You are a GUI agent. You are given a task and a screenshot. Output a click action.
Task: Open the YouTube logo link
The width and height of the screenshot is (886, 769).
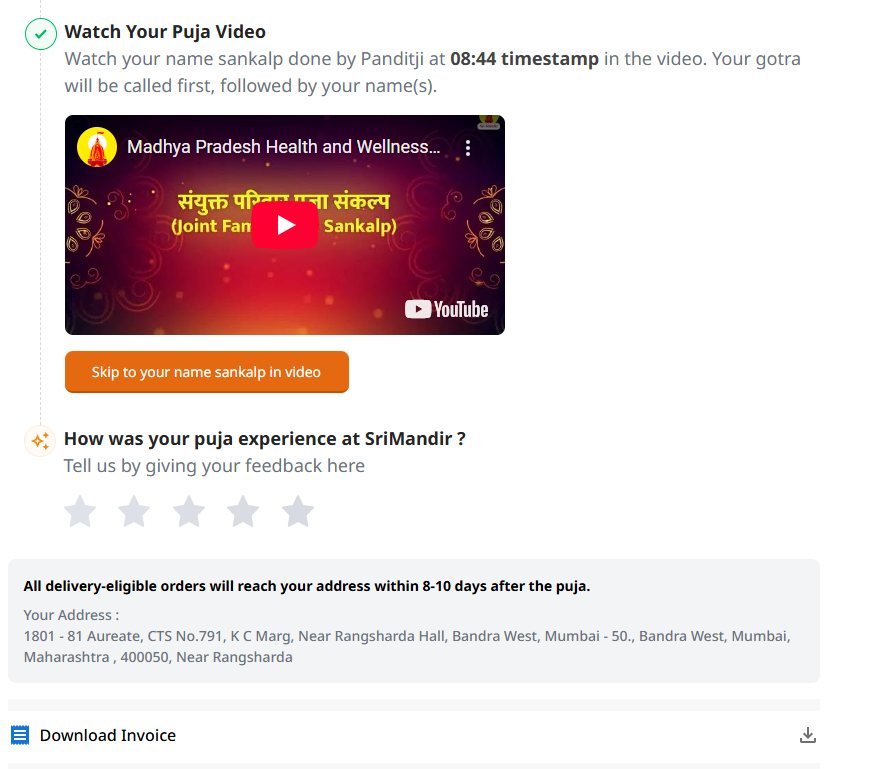446,309
